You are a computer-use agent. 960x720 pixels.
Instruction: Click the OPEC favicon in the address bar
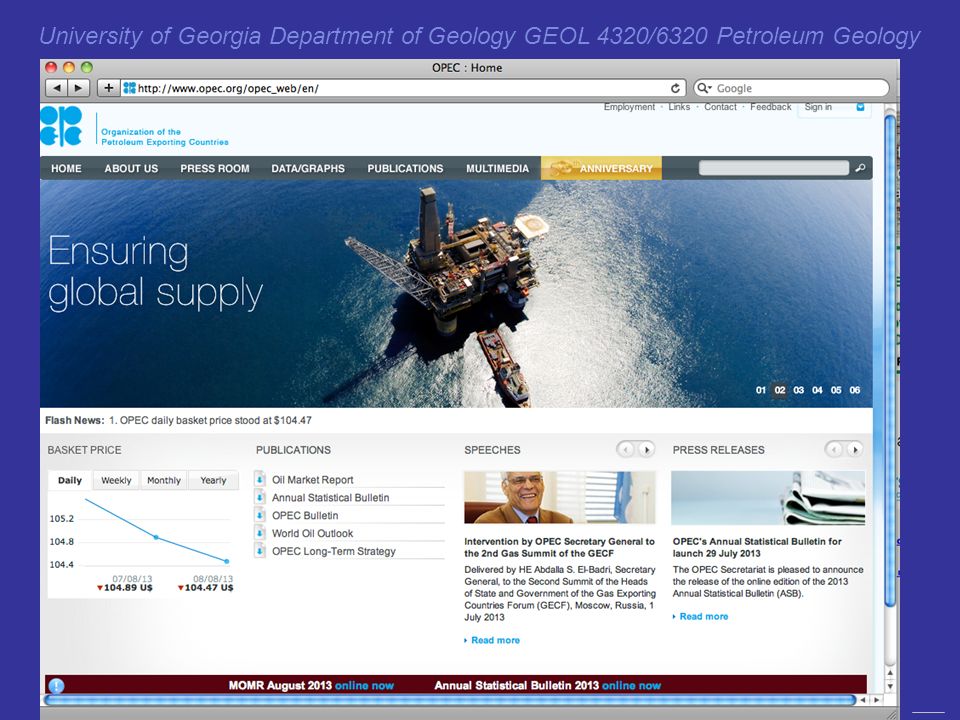coord(129,88)
